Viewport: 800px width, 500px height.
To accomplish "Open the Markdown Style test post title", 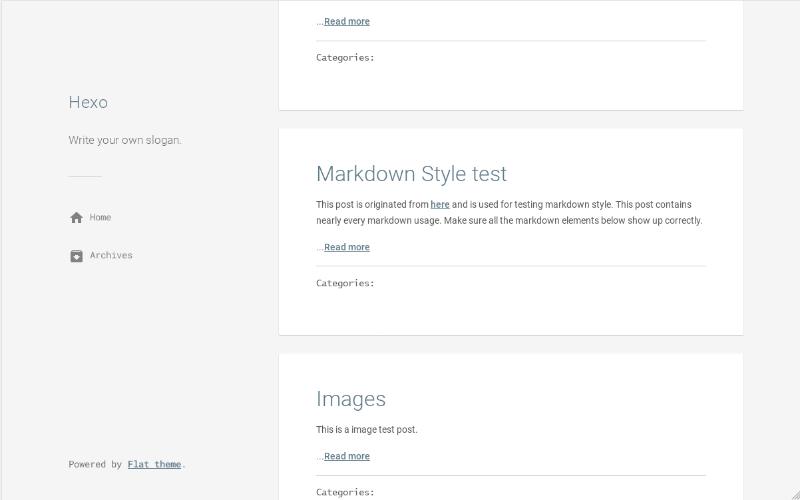I will 411,173.
